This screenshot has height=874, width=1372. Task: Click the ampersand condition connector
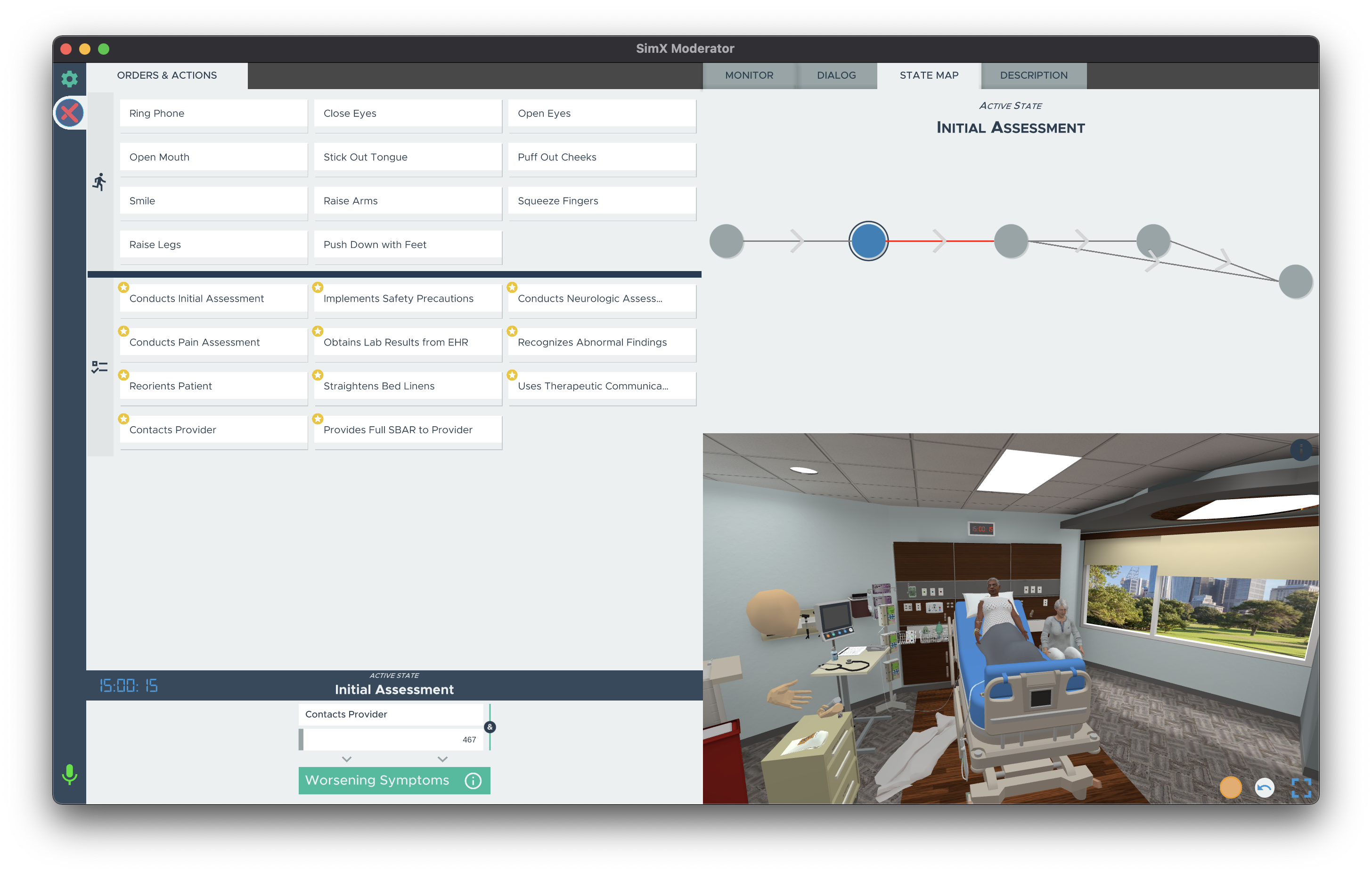(490, 727)
